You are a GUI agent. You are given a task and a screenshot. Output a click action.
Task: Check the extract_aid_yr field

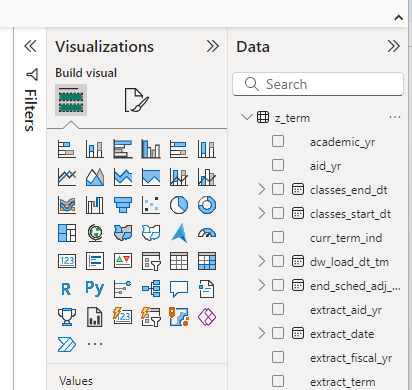tap(278, 309)
